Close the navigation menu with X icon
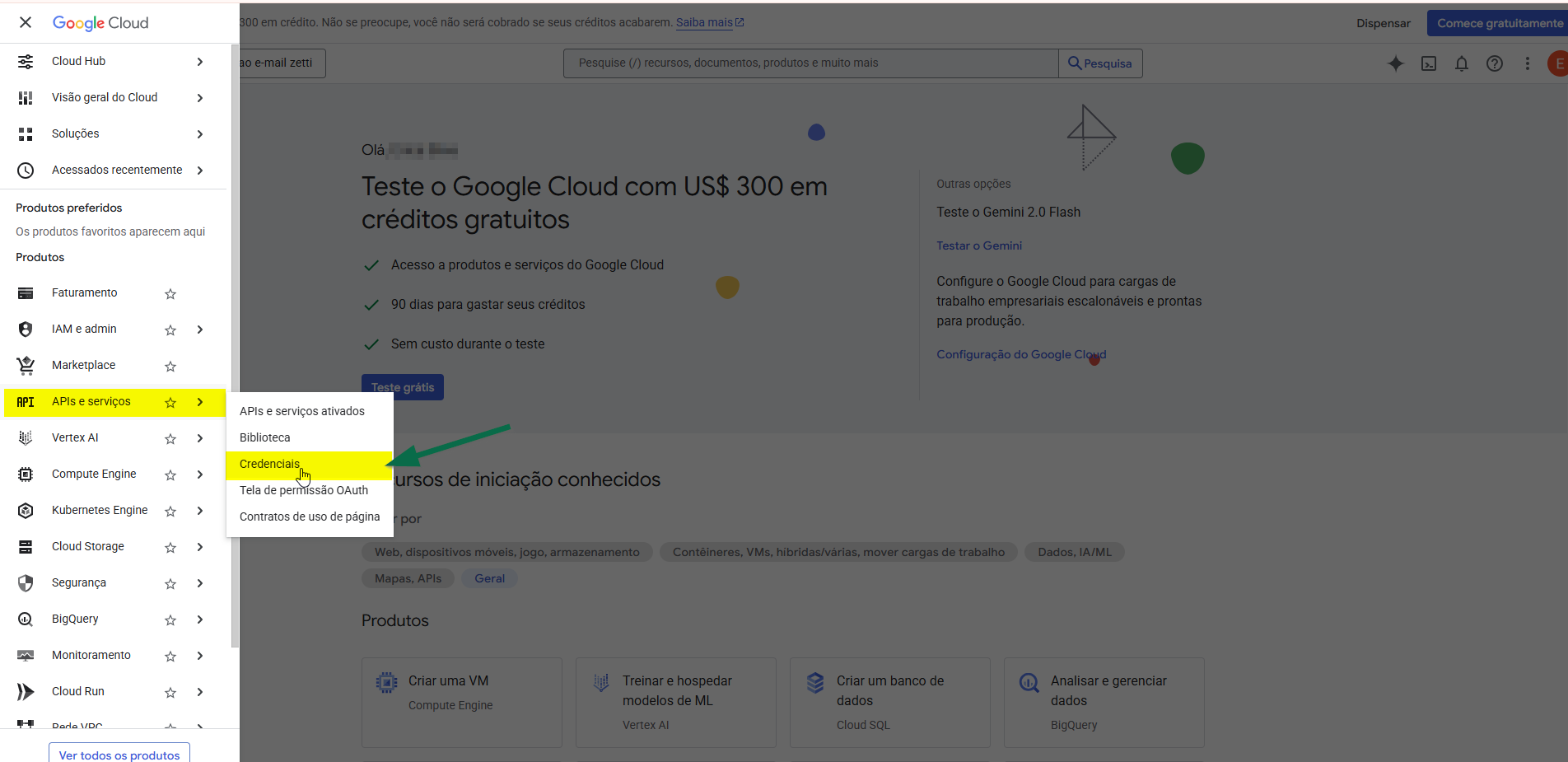The width and height of the screenshot is (1568, 762). pos(26,23)
